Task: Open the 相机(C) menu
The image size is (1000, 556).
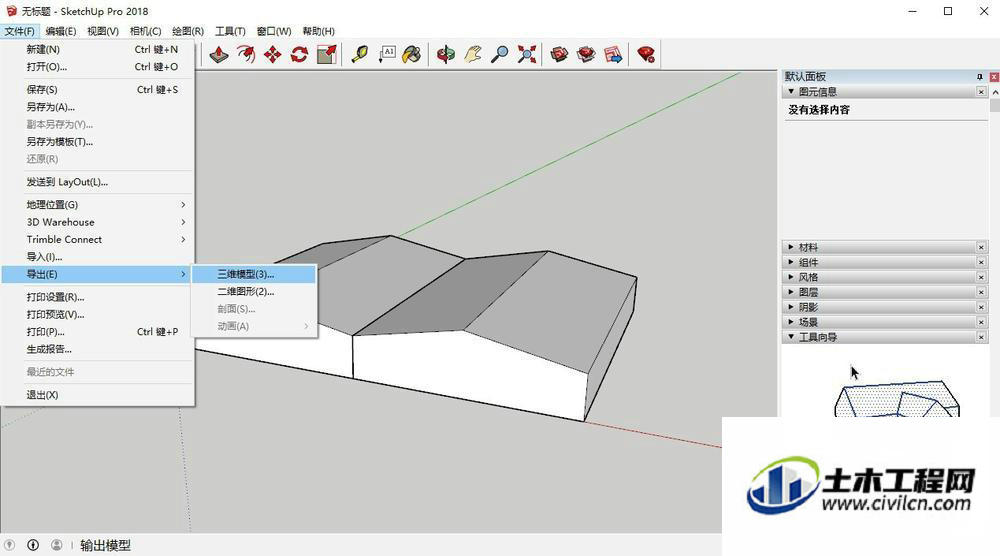Action: (145, 31)
